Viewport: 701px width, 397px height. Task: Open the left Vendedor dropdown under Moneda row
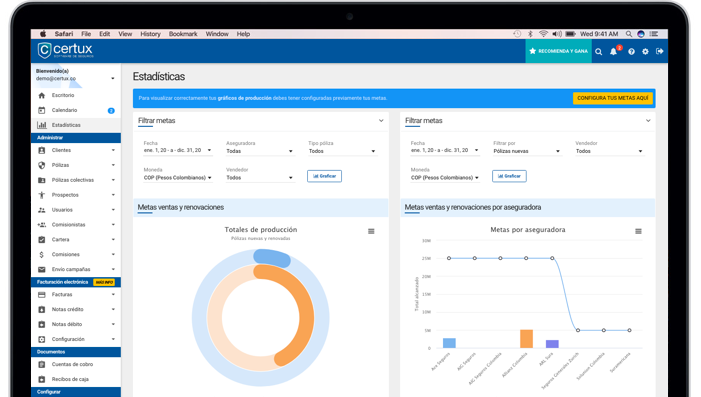coord(260,177)
